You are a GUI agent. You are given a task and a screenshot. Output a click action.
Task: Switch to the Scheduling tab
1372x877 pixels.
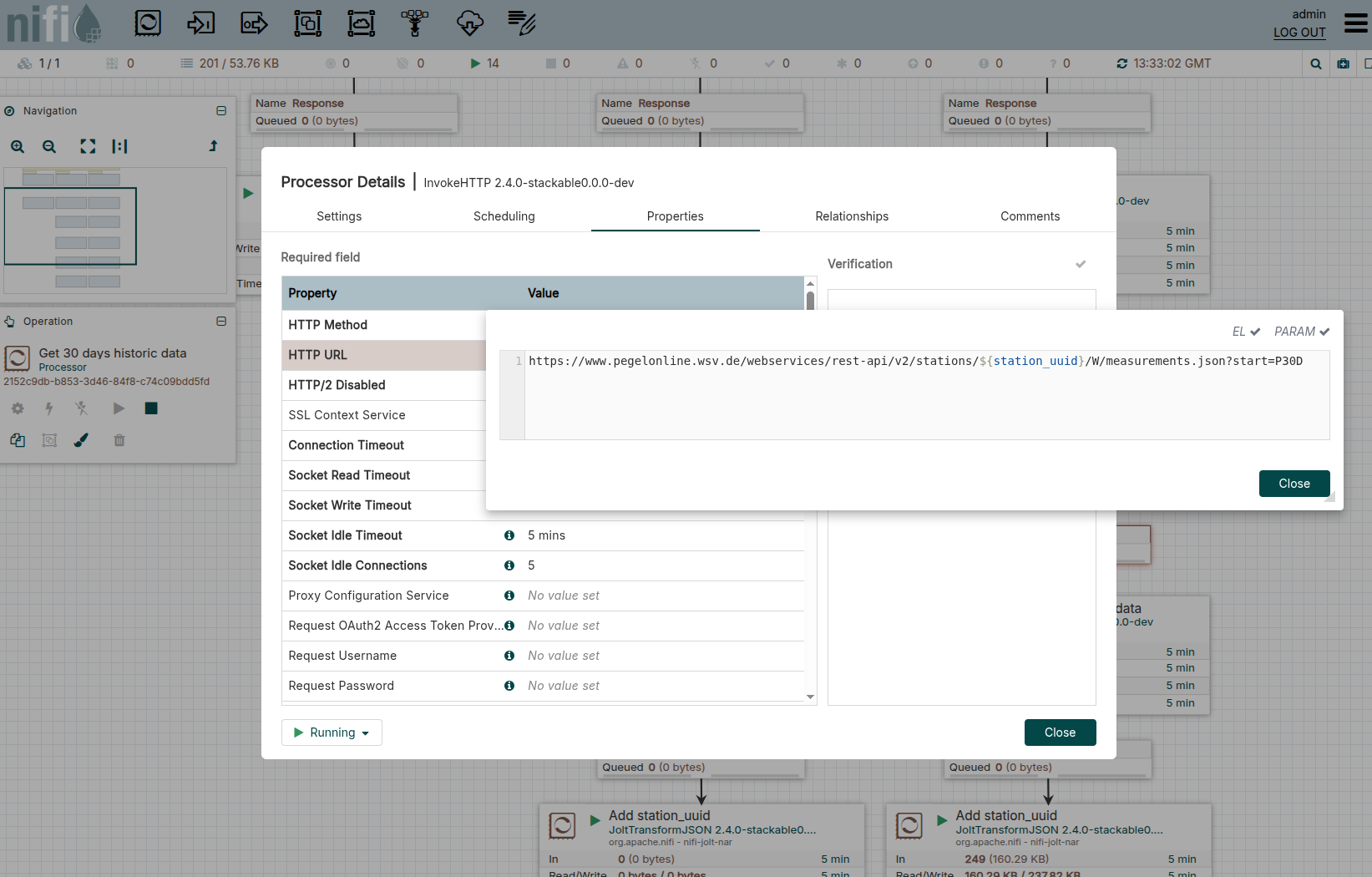coord(504,216)
